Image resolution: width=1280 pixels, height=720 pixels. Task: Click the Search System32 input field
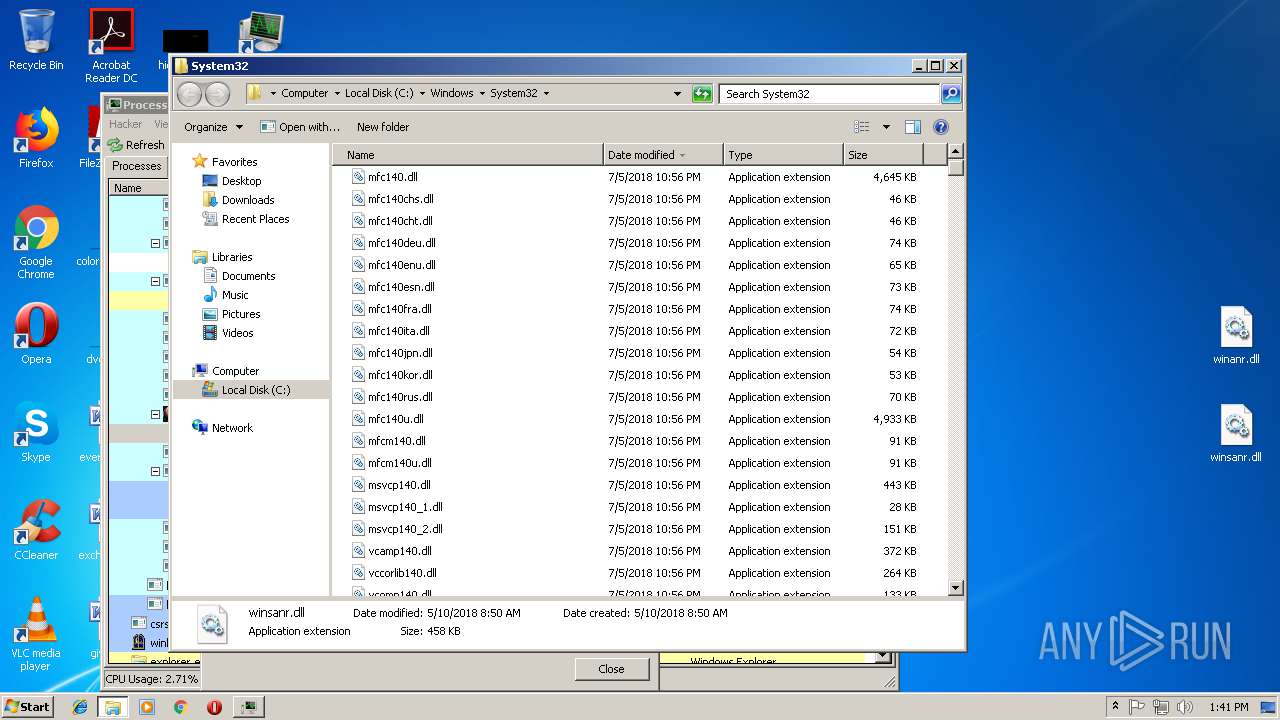pyautogui.click(x=829, y=94)
